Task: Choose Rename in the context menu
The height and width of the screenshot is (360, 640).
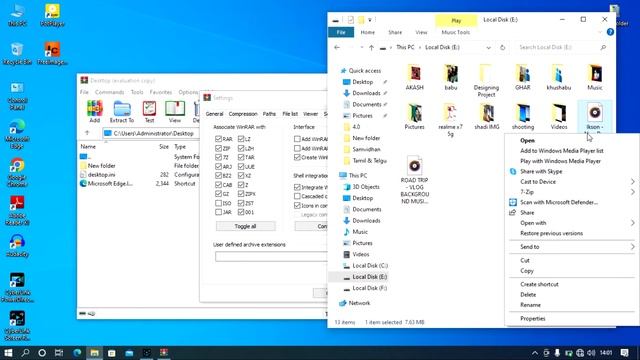Action: click(x=530, y=305)
